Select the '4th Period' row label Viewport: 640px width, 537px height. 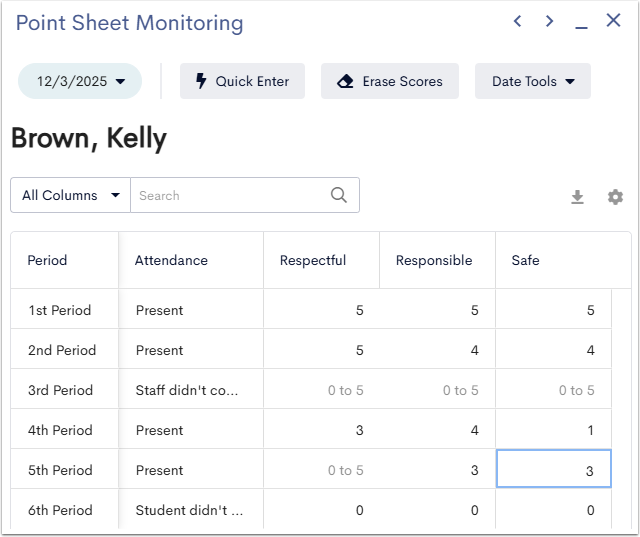[60, 430]
